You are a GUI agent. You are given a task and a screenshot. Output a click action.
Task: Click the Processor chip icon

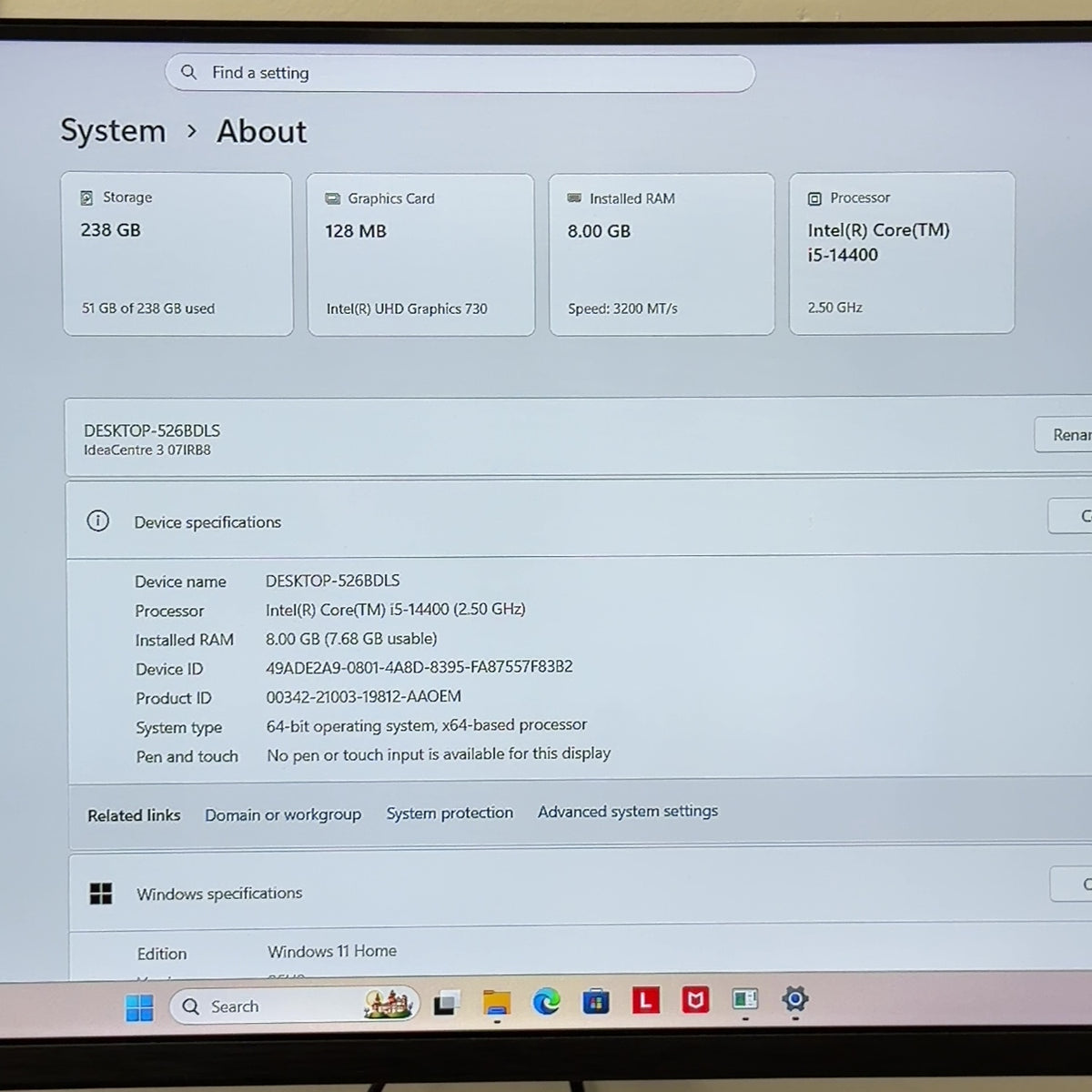coord(814,198)
